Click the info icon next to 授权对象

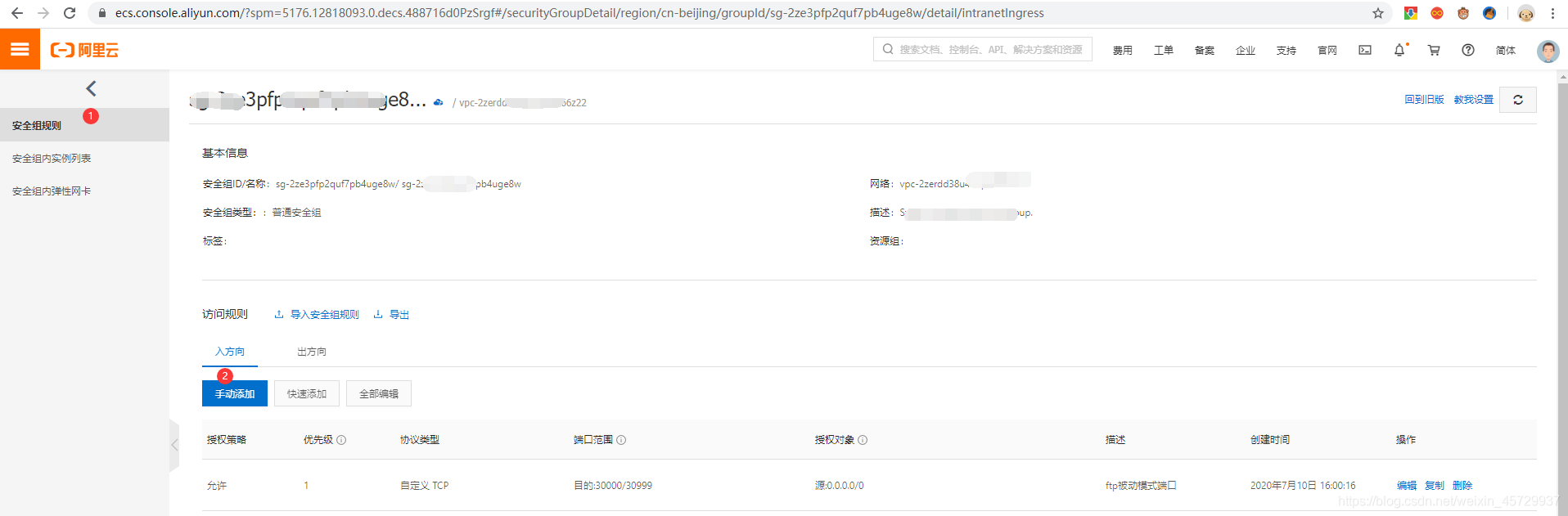(x=863, y=440)
